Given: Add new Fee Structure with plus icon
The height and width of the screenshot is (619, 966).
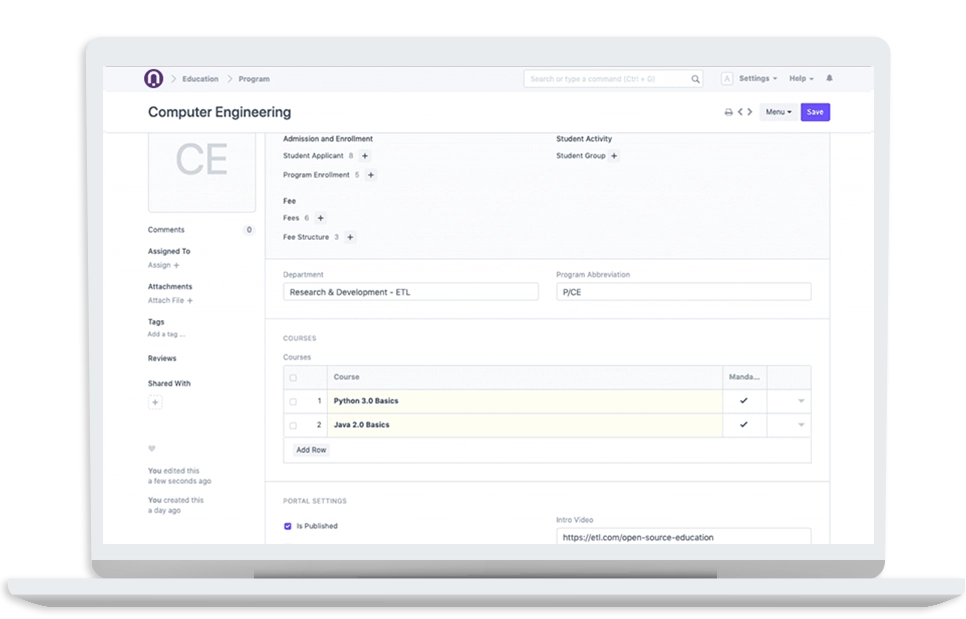Looking at the screenshot, I should tap(350, 237).
